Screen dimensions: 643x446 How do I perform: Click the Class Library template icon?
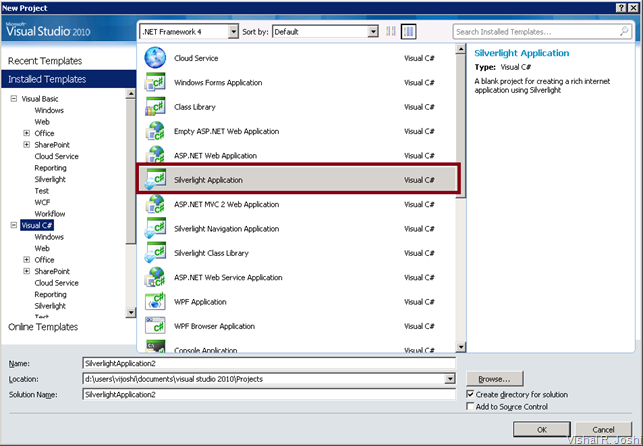pyautogui.click(x=155, y=107)
